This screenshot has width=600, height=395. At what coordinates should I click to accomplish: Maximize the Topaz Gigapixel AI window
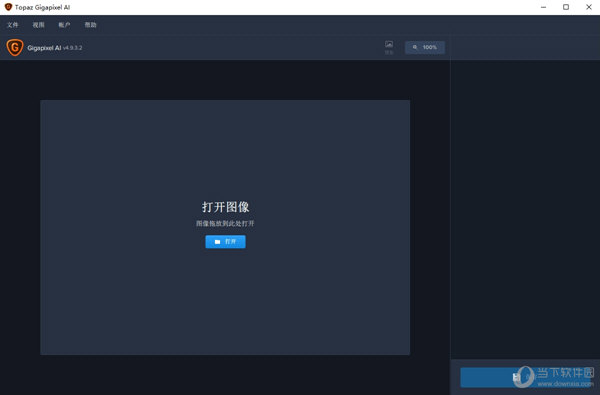[x=566, y=7]
